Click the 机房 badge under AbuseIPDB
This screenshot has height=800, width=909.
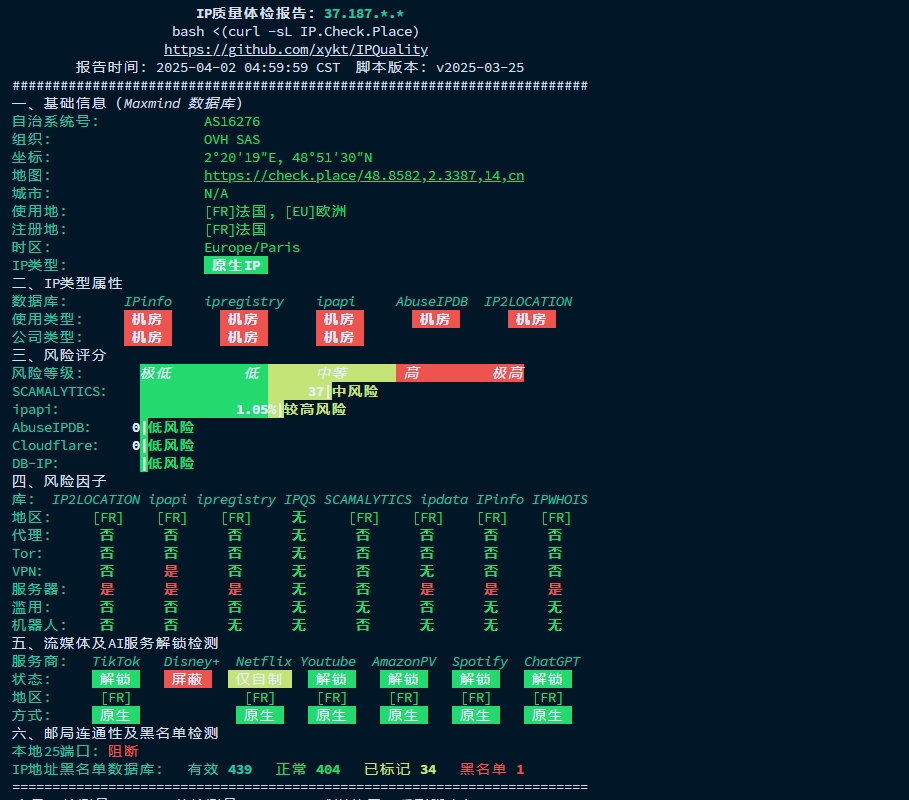coord(435,319)
